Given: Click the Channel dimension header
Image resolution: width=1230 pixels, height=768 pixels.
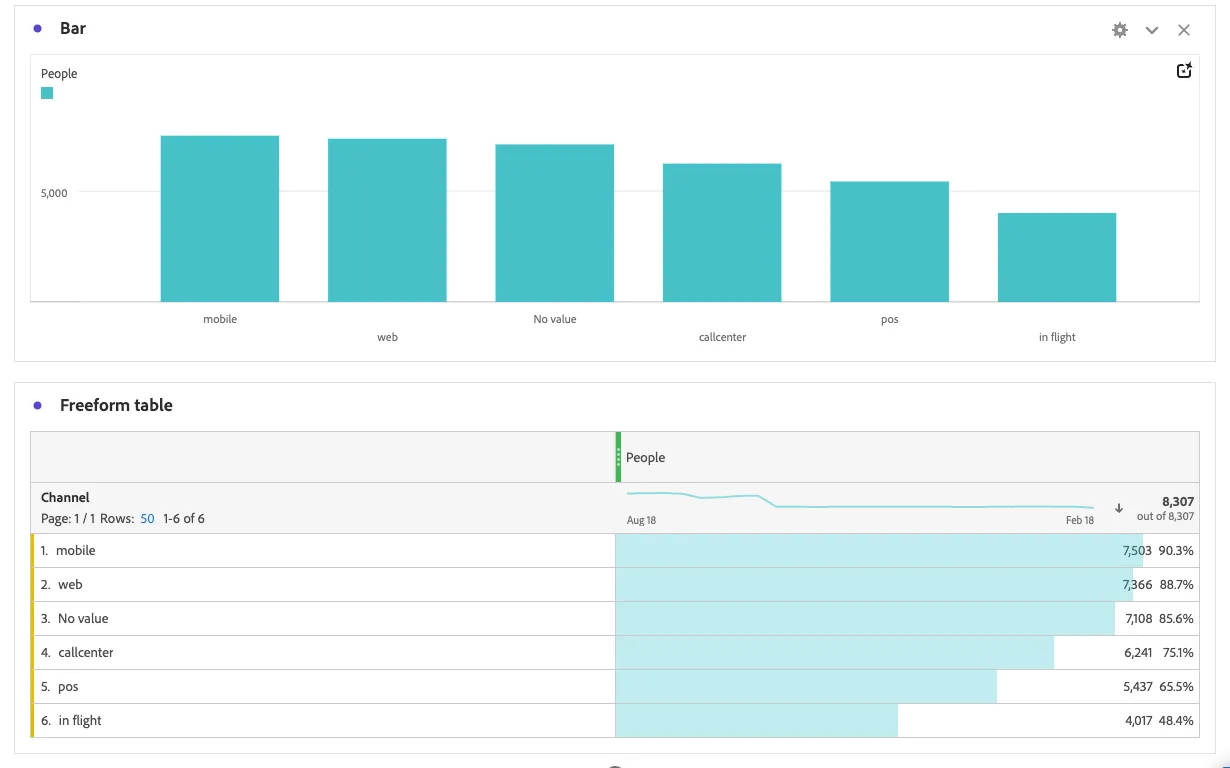Looking at the screenshot, I should (65, 497).
